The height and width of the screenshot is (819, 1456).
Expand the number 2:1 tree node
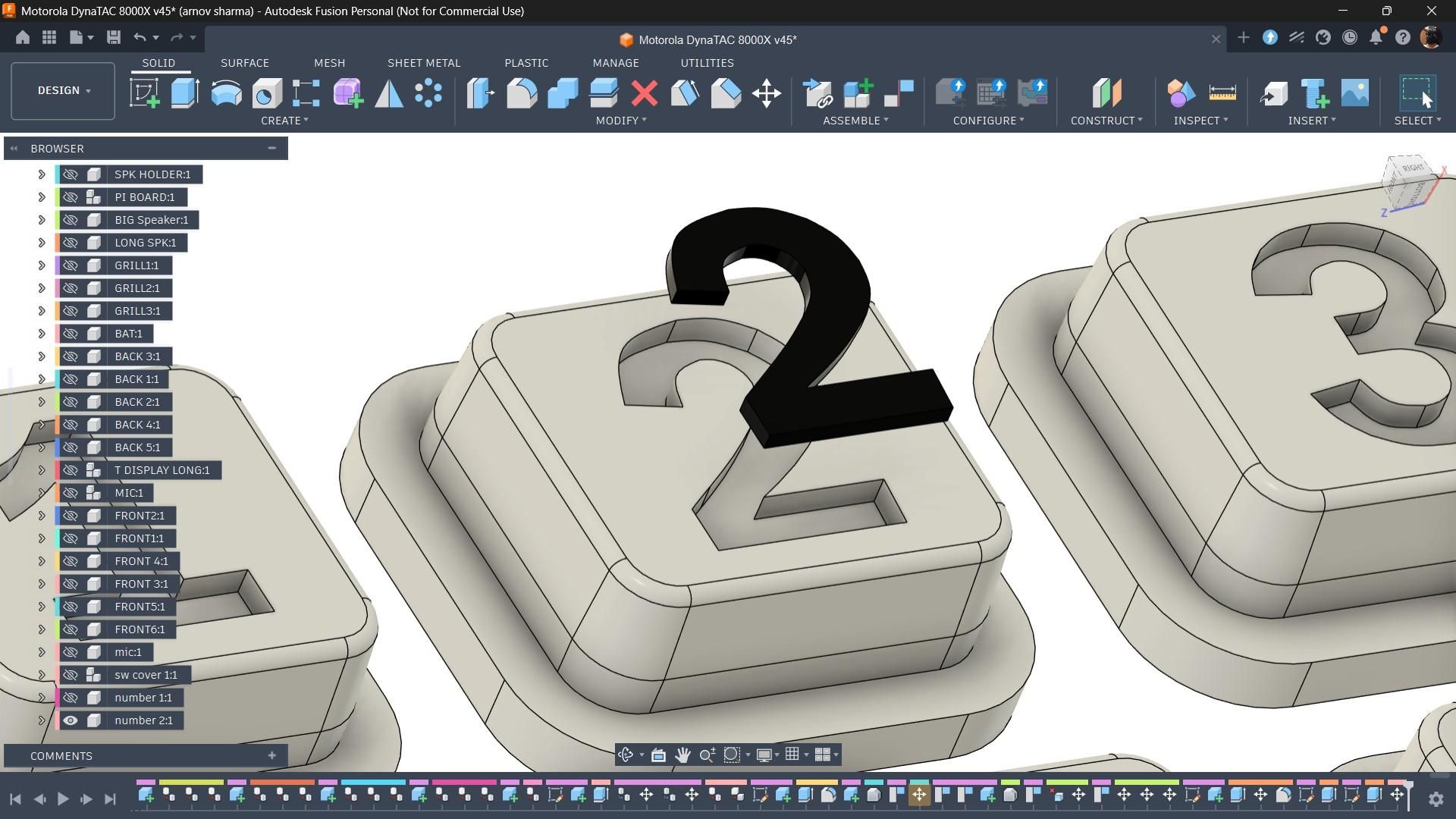point(42,720)
